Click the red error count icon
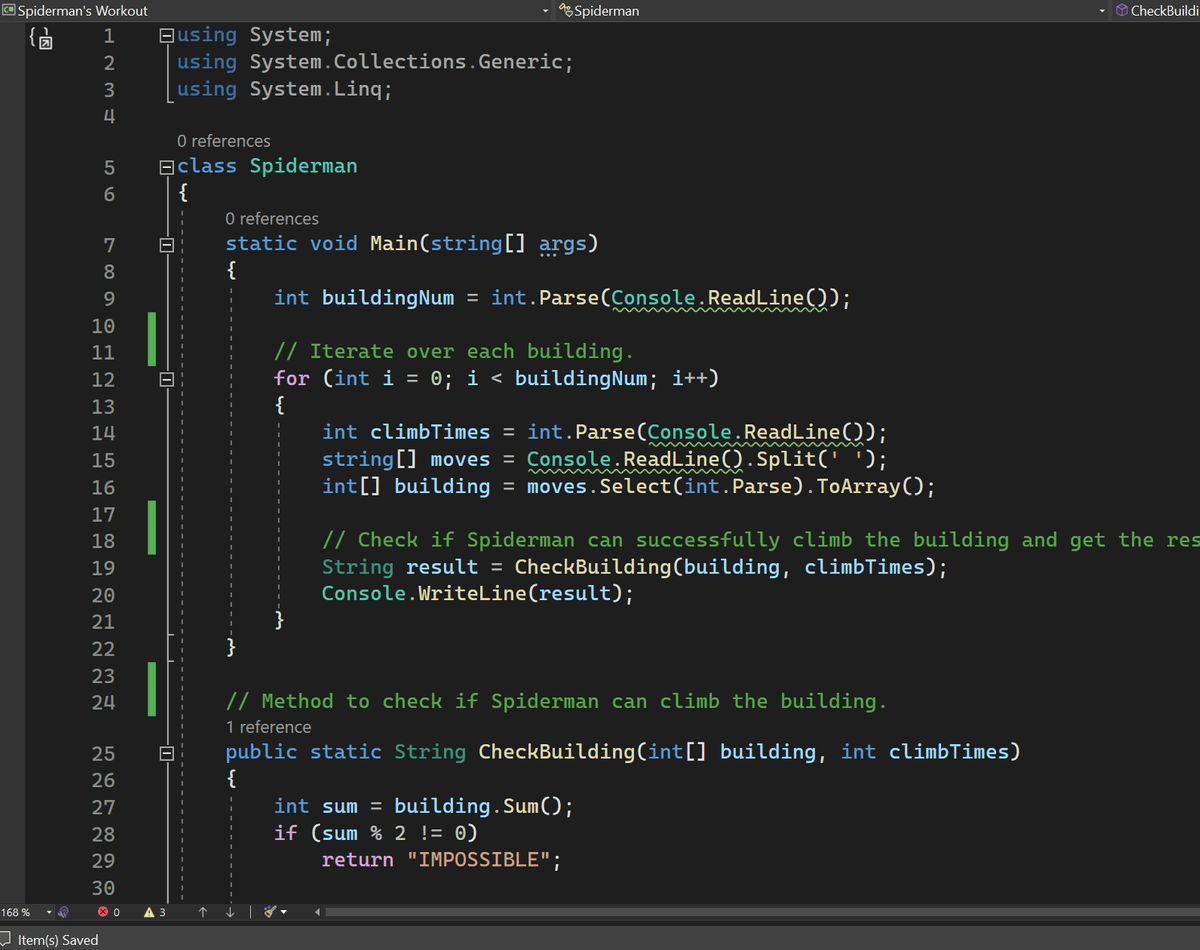Image resolution: width=1200 pixels, height=950 pixels. pos(104,912)
